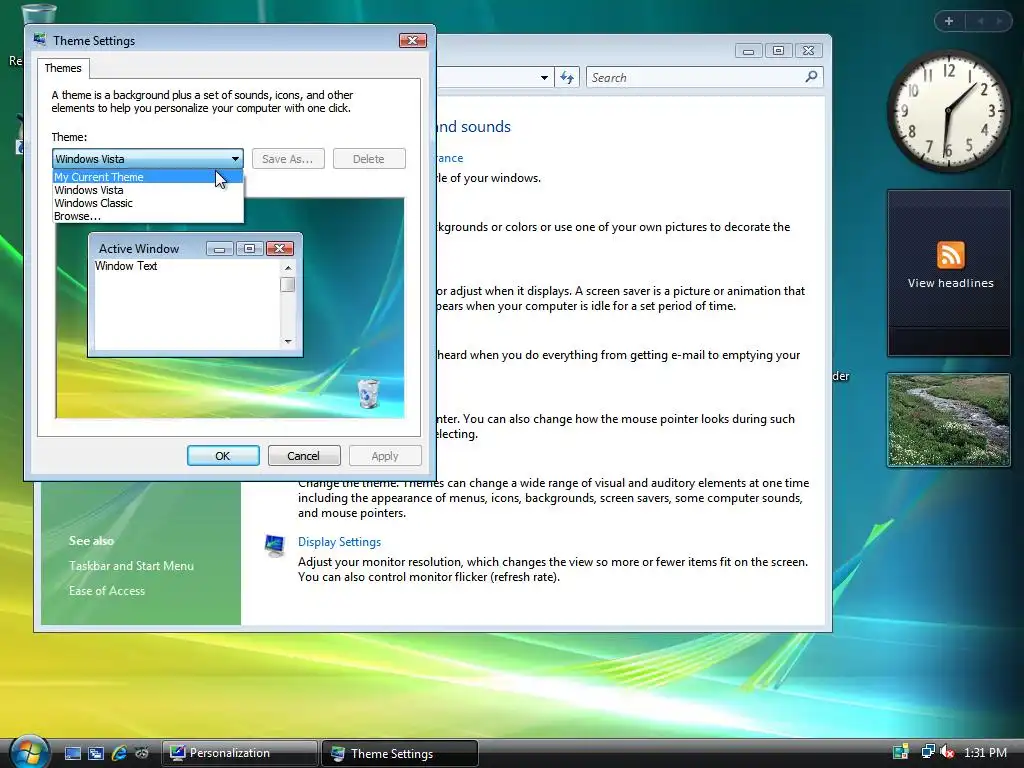Launch Internet Explorer from quick launch
Screen dimensions: 1024x768
[119, 754]
